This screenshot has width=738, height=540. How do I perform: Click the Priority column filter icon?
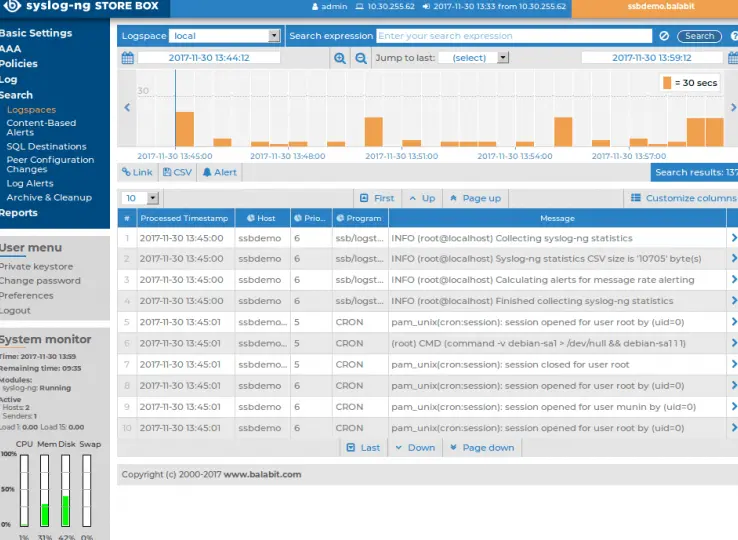pyautogui.click(x=298, y=218)
